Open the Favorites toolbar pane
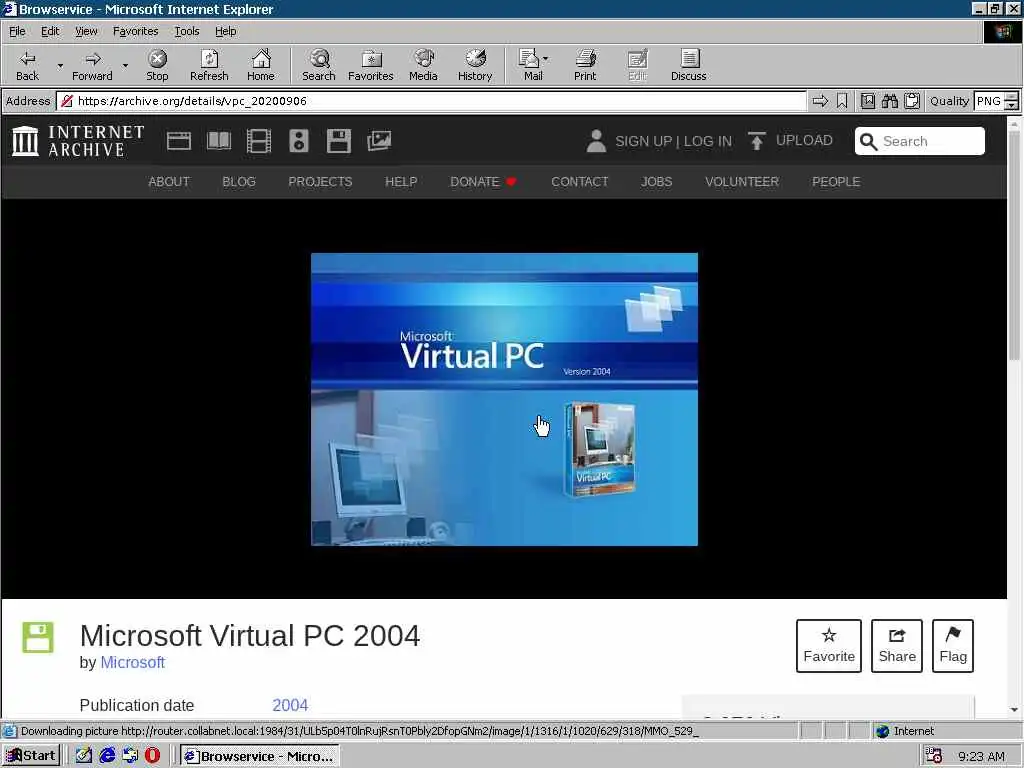This screenshot has width=1024, height=768. coord(371,65)
